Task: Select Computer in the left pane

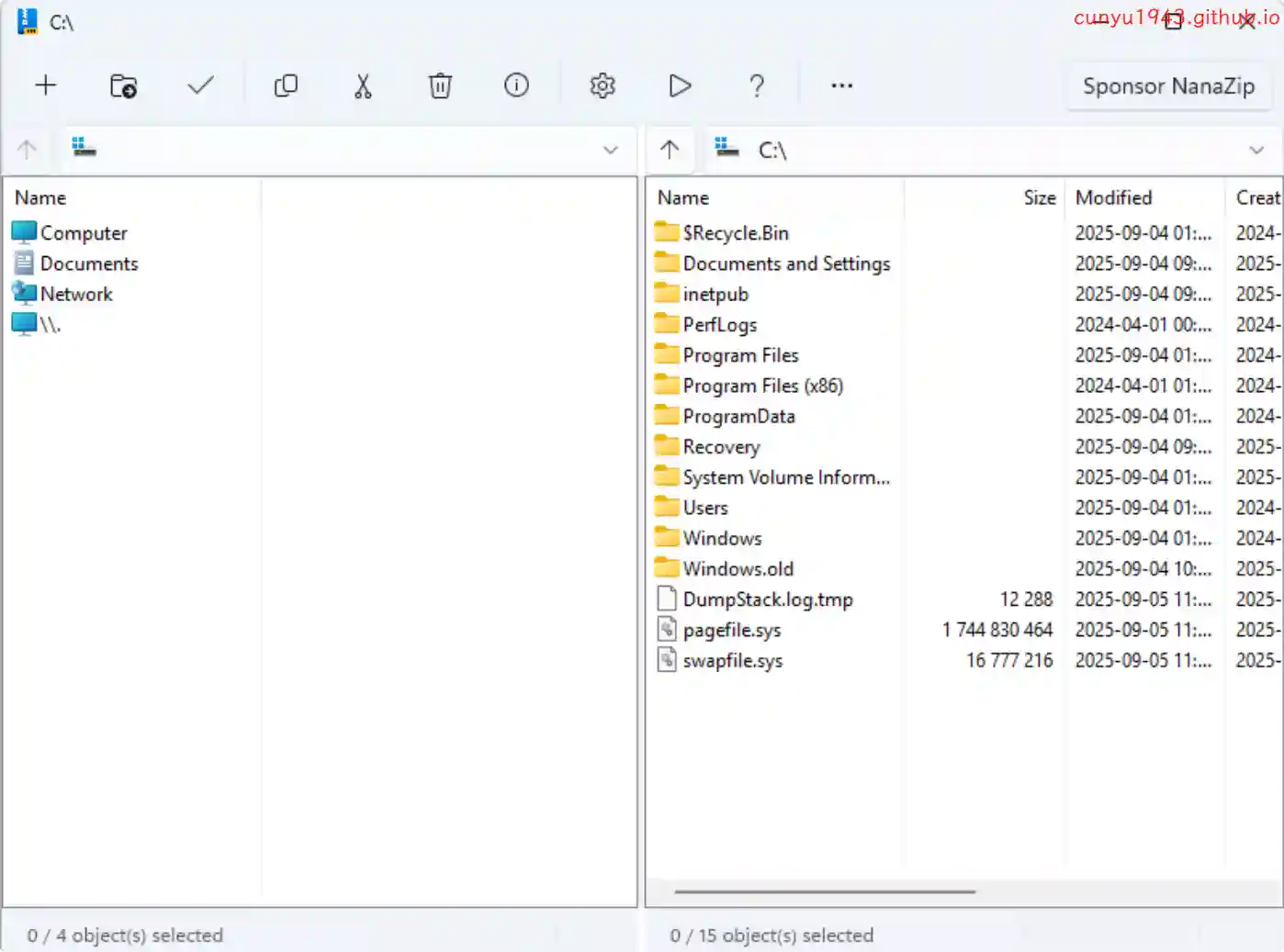Action: click(83, 233)
